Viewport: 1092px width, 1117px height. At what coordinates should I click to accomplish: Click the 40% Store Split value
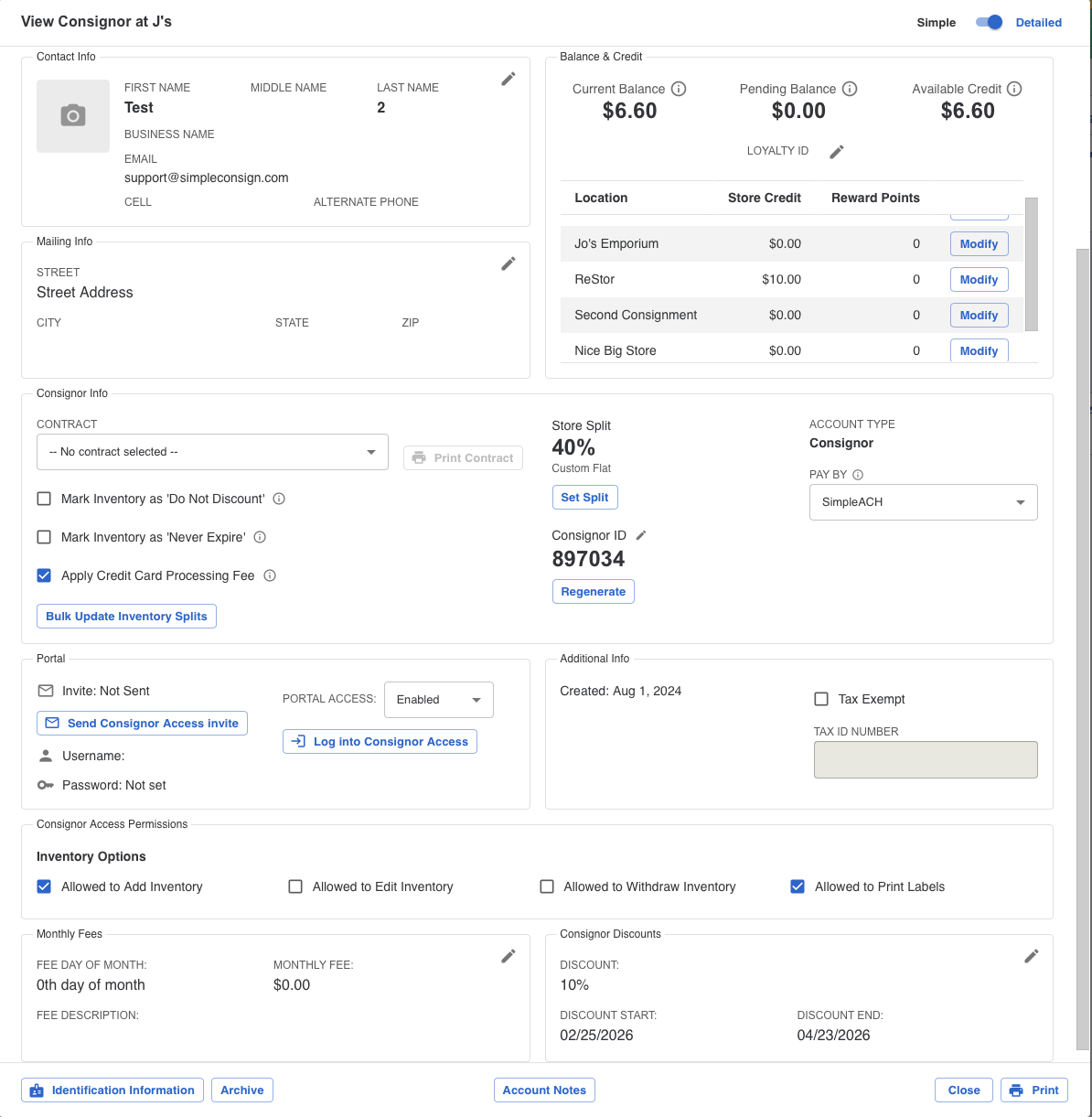pyautogui.click(x=573, y=447)
